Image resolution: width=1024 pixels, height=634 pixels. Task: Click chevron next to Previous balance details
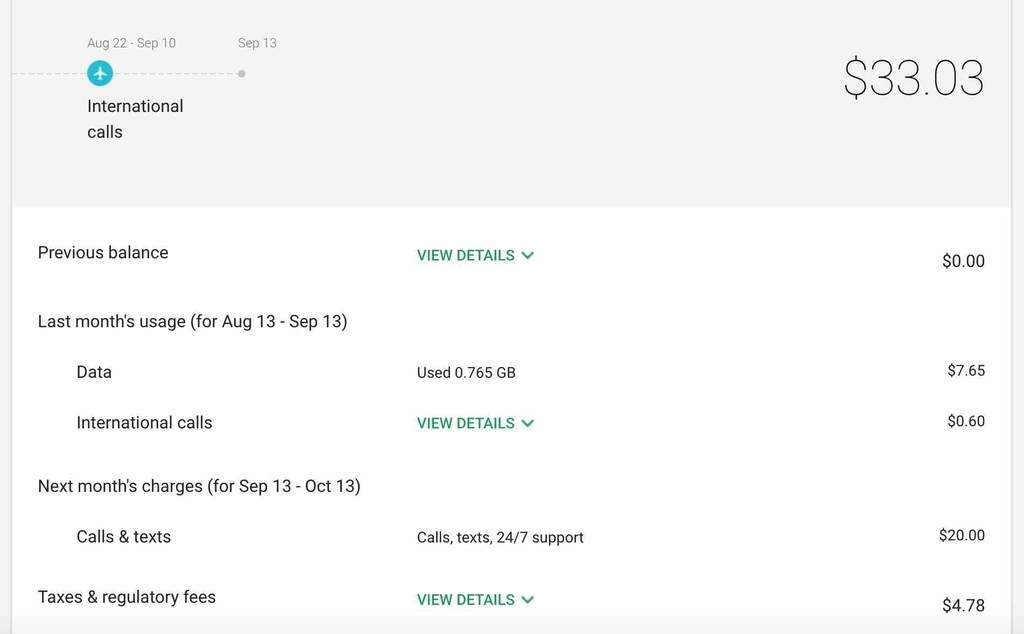pos(528,255)
